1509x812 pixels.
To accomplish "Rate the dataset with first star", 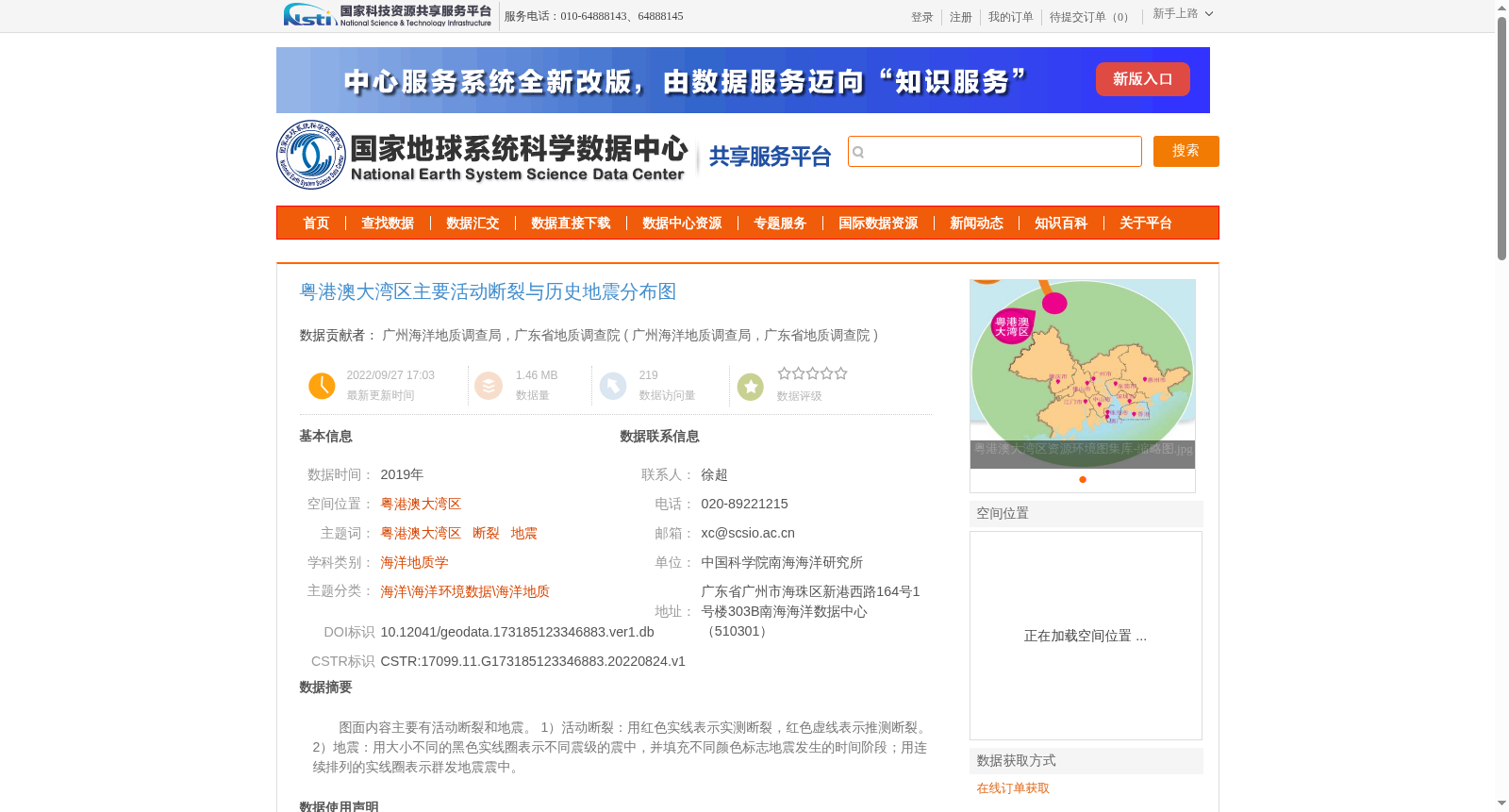I will 784,373.
